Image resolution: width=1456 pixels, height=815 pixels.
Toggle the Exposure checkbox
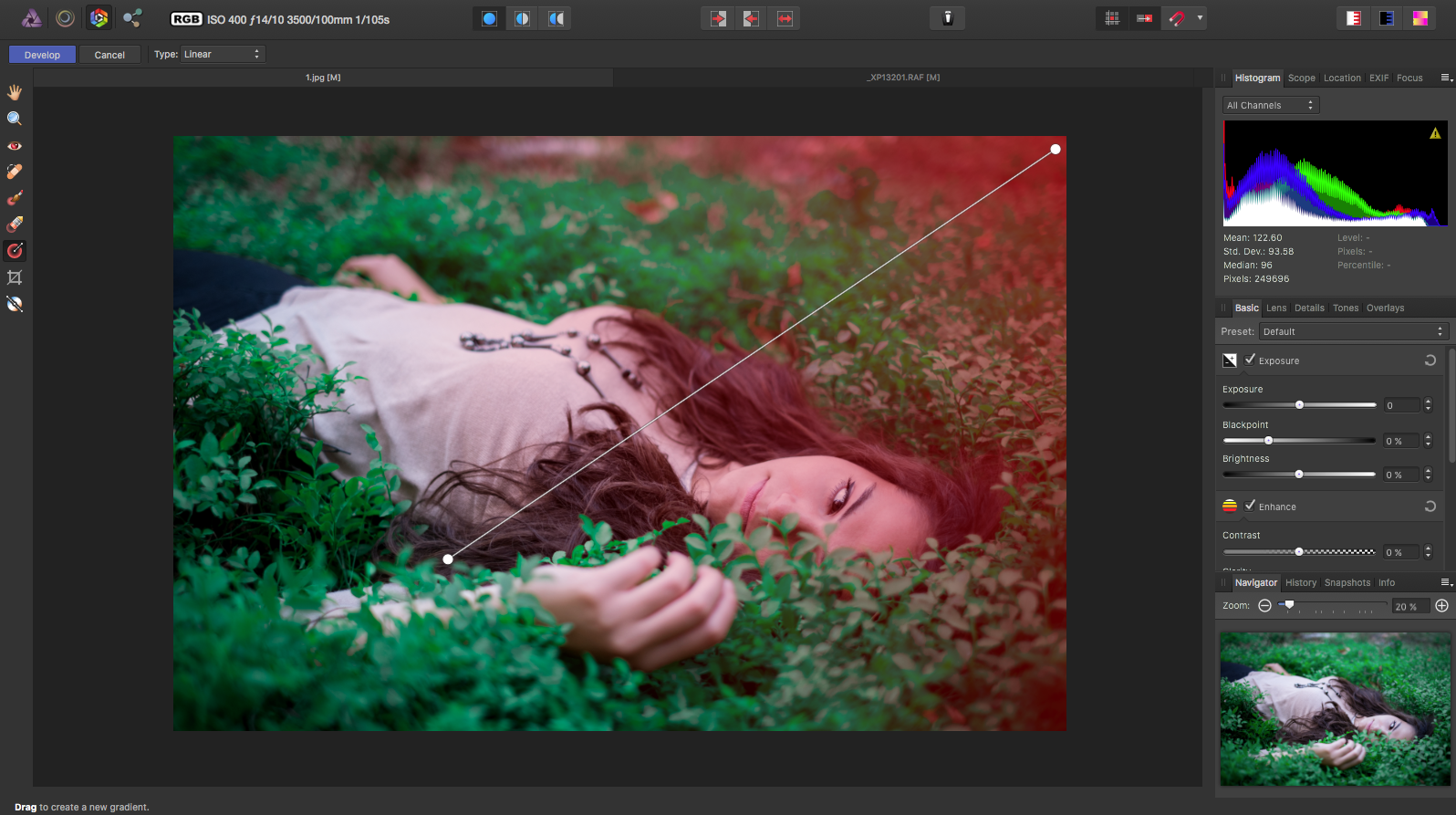1250,360
